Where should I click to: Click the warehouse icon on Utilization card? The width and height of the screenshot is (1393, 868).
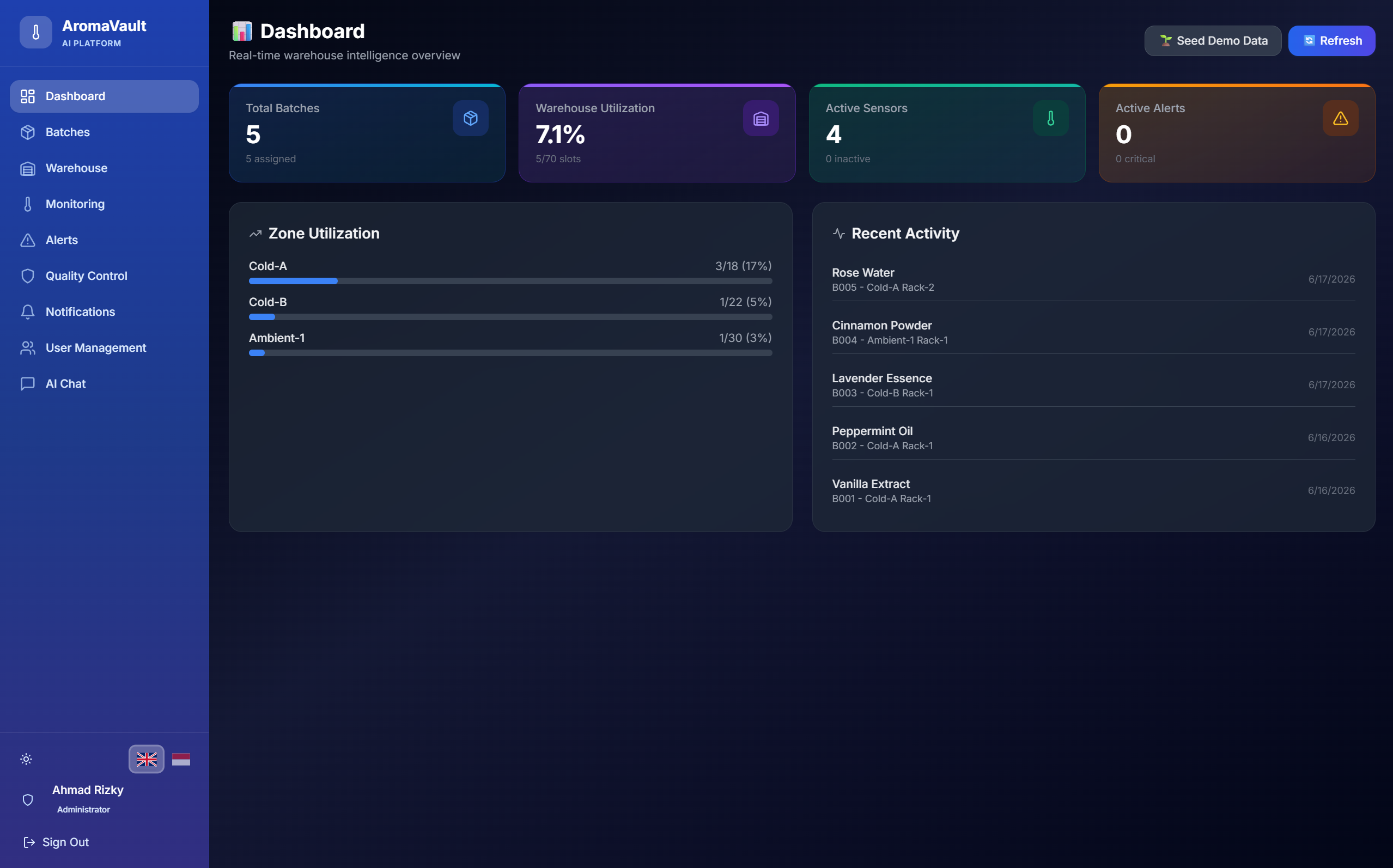[761, 118]
